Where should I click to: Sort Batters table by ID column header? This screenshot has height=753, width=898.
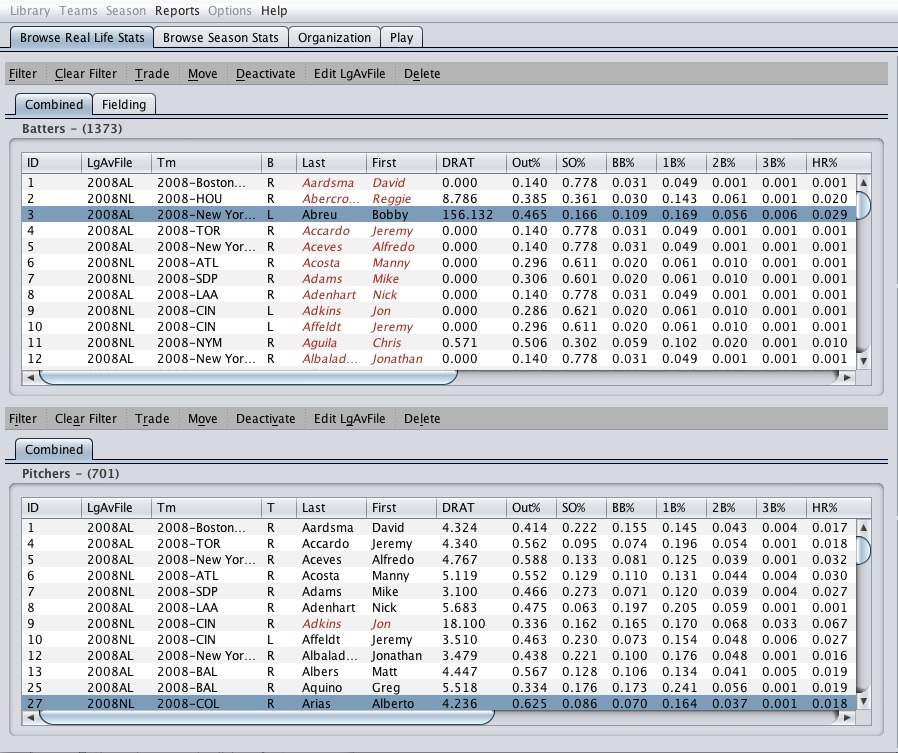pyautogui.click(x=52, y=163)
